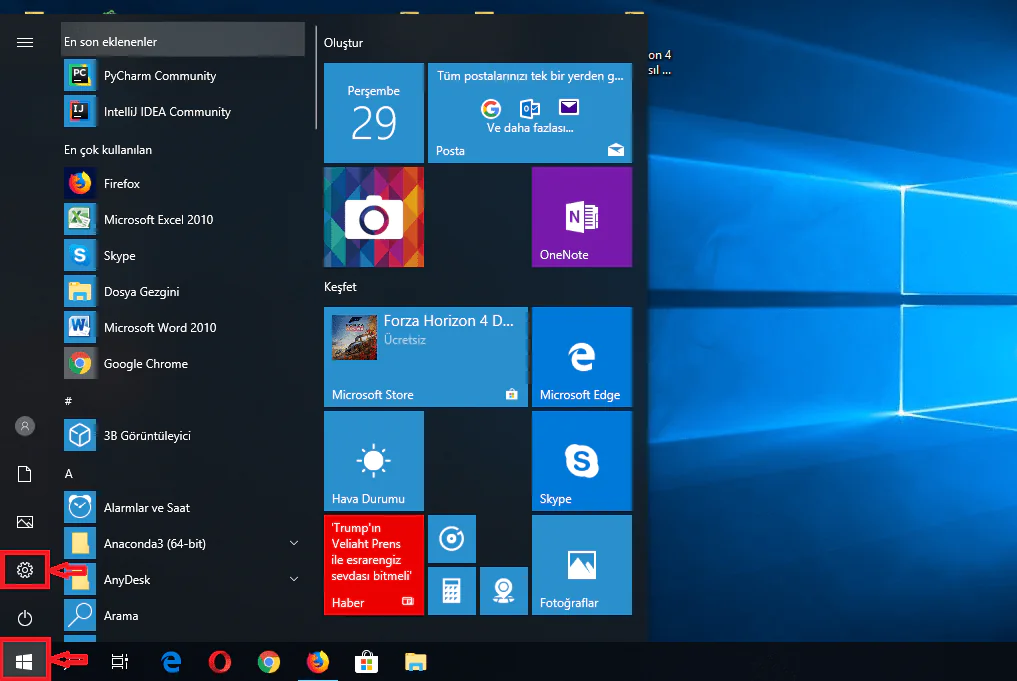Click the Start button
The width and height of the screenshot is (1017, 681).
click(24, 661)
